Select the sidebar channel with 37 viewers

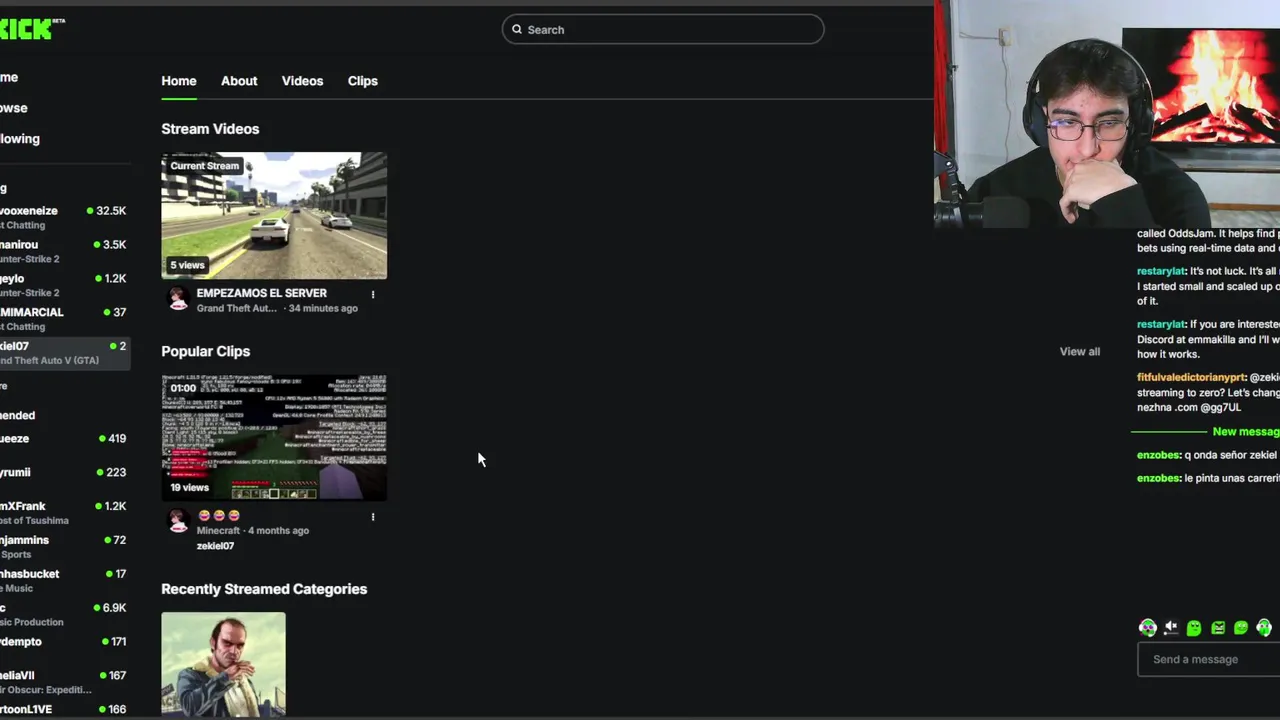click(x=64, y=318)
